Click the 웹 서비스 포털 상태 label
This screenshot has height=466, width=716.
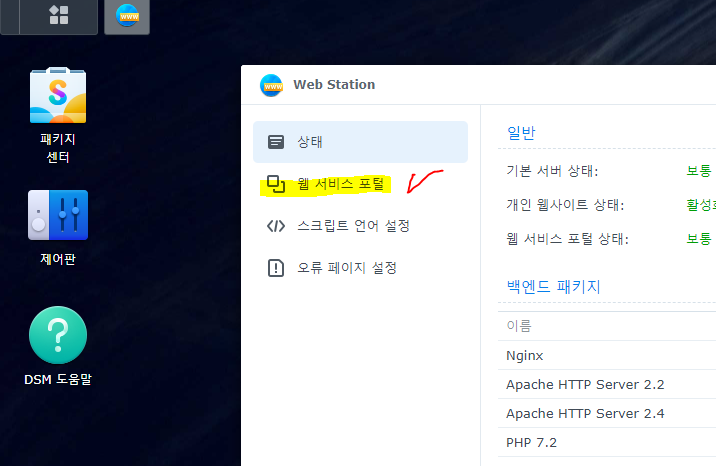[568, 239]
